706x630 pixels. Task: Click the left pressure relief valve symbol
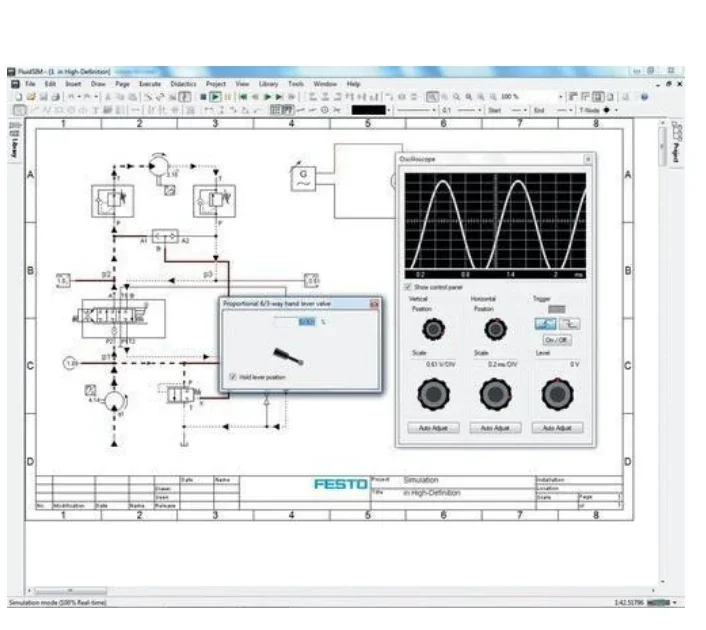coord(113,201)
